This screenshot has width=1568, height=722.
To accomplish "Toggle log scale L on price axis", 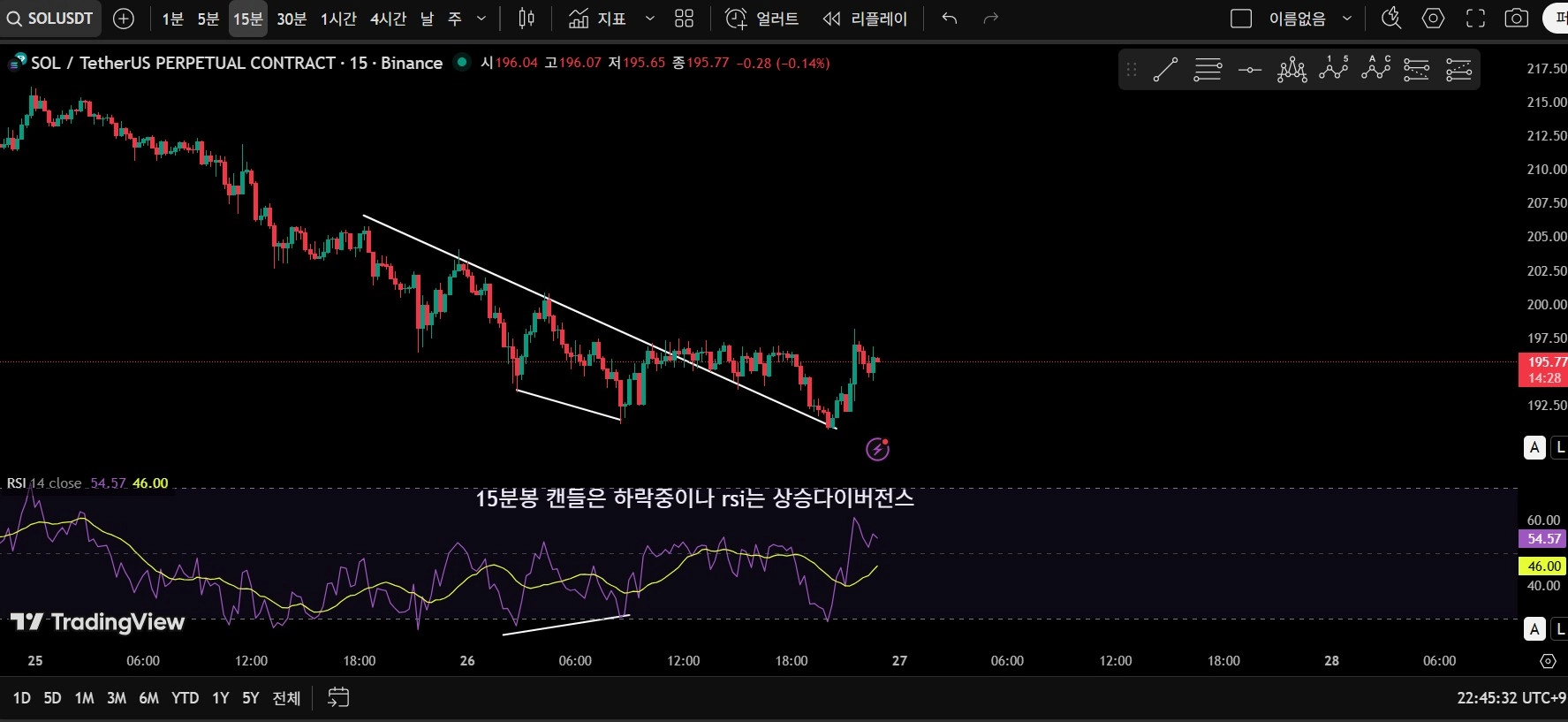I will coord(1560,448).
